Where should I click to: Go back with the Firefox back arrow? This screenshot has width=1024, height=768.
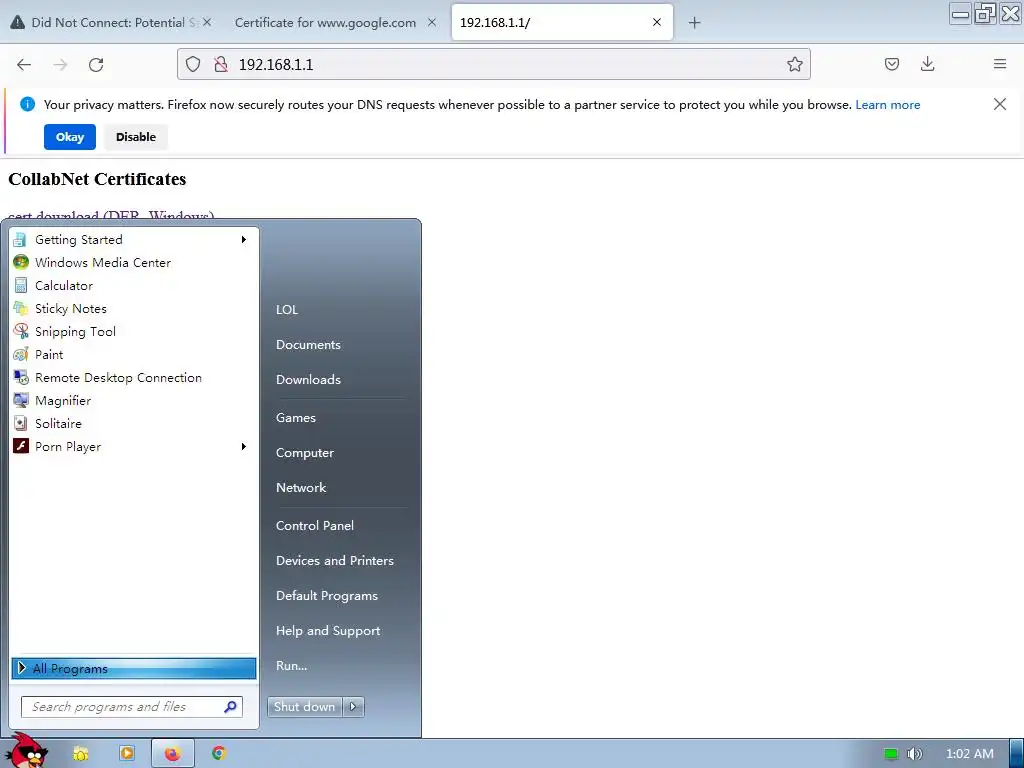[x=24, y=65]
